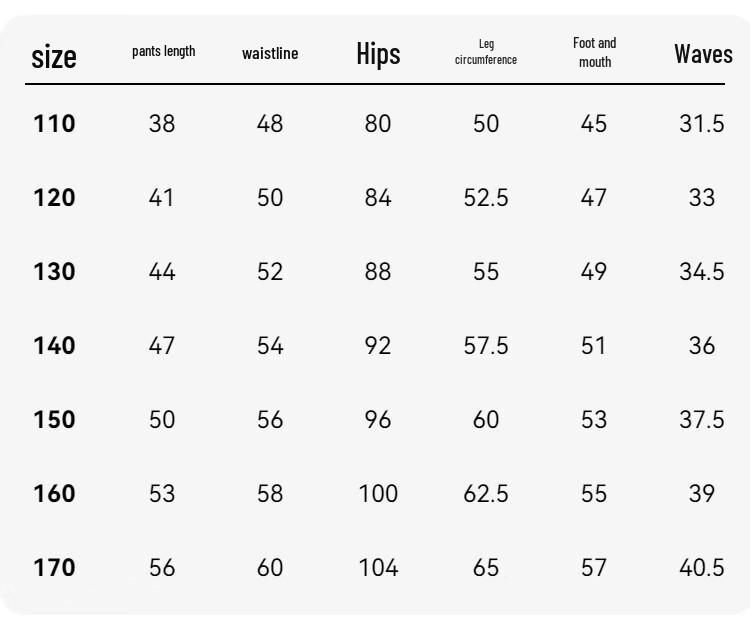Image resolution: width=750 pixels, height=629 pixels.
Task: Click the 'waistline' column header
Action: coord(270,53)
